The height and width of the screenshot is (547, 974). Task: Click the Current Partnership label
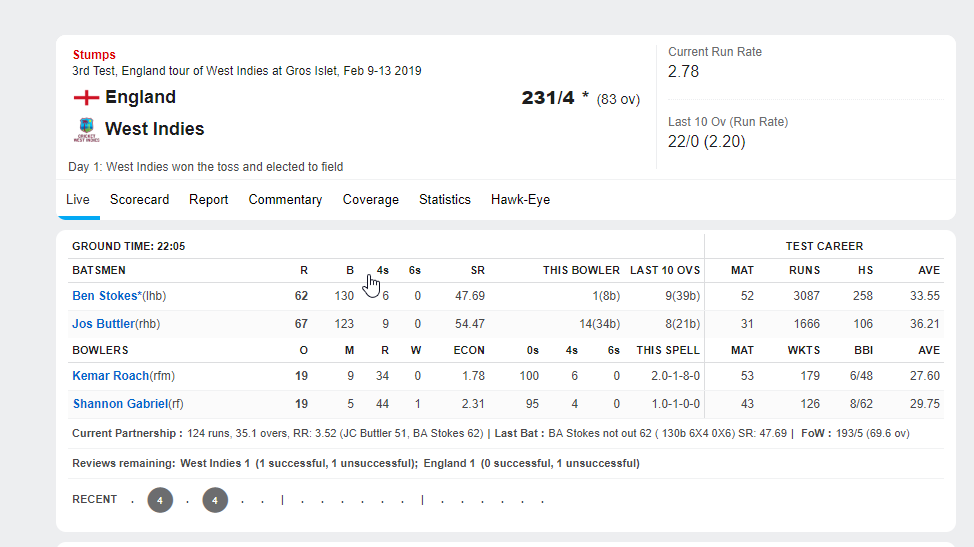coord(127,433)
